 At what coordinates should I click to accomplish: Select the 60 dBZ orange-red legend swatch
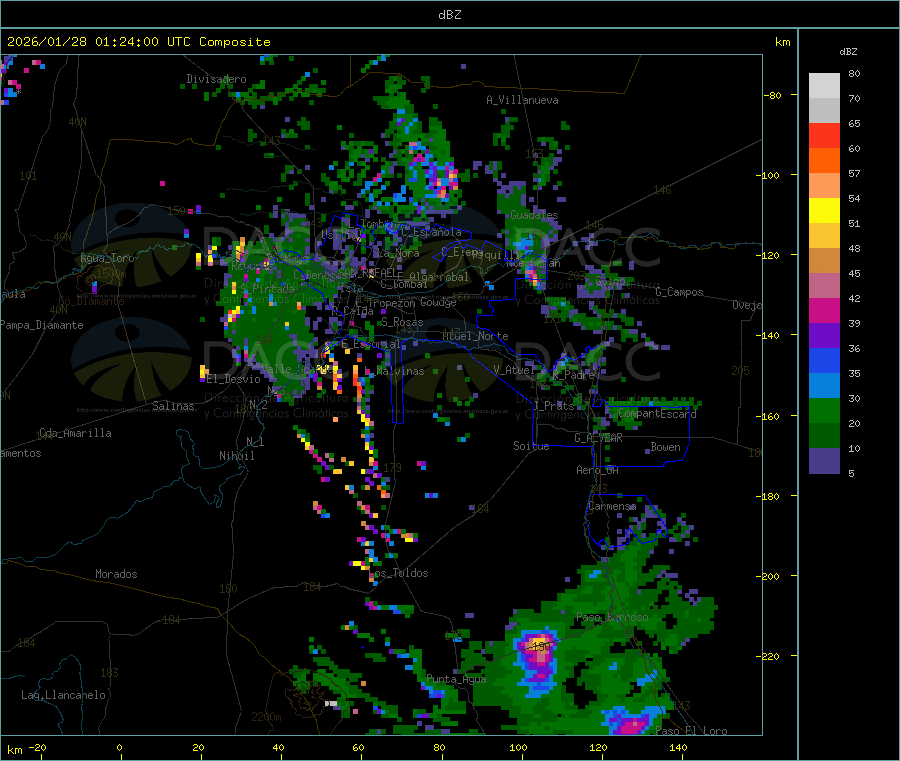(x=824, y=161)
